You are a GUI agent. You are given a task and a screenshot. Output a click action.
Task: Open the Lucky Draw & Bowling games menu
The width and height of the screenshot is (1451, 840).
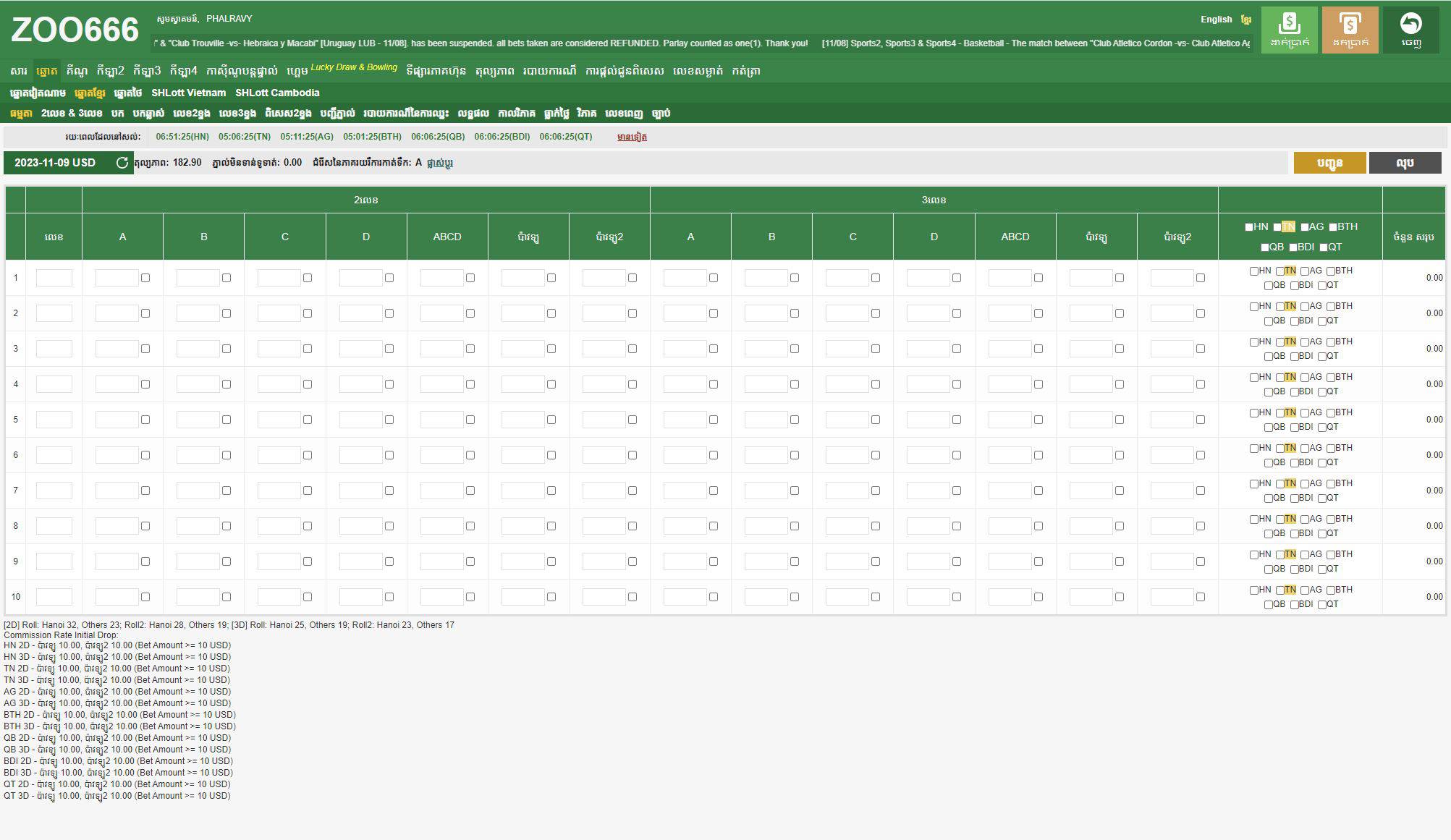354,67
